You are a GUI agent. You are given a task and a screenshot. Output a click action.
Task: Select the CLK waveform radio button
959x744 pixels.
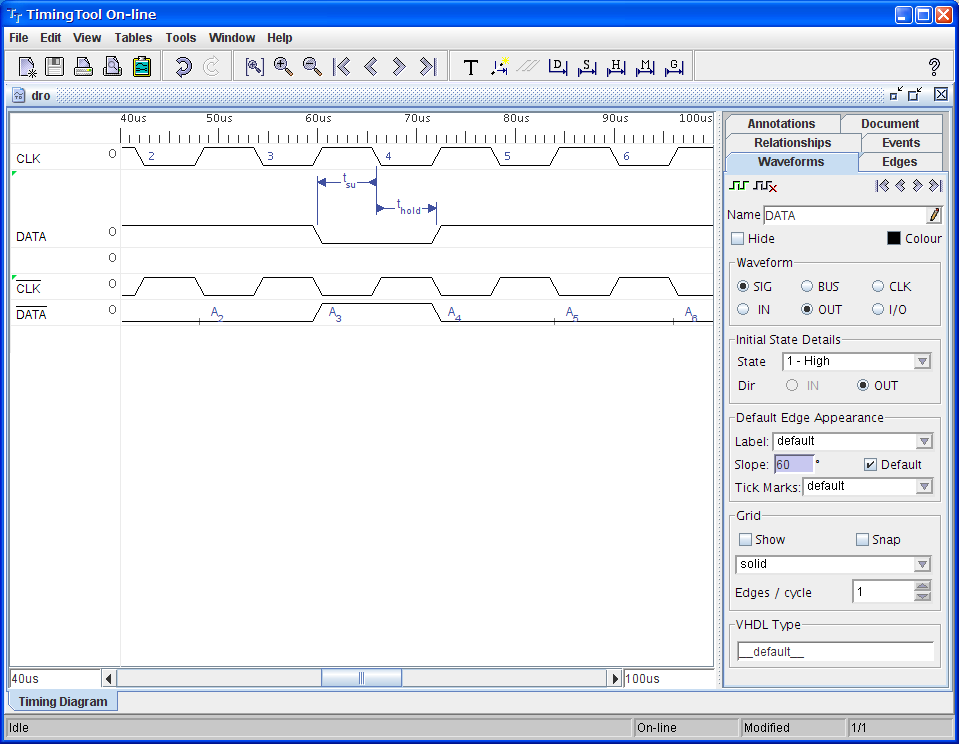pyautogui.click(x=878, y=286)
